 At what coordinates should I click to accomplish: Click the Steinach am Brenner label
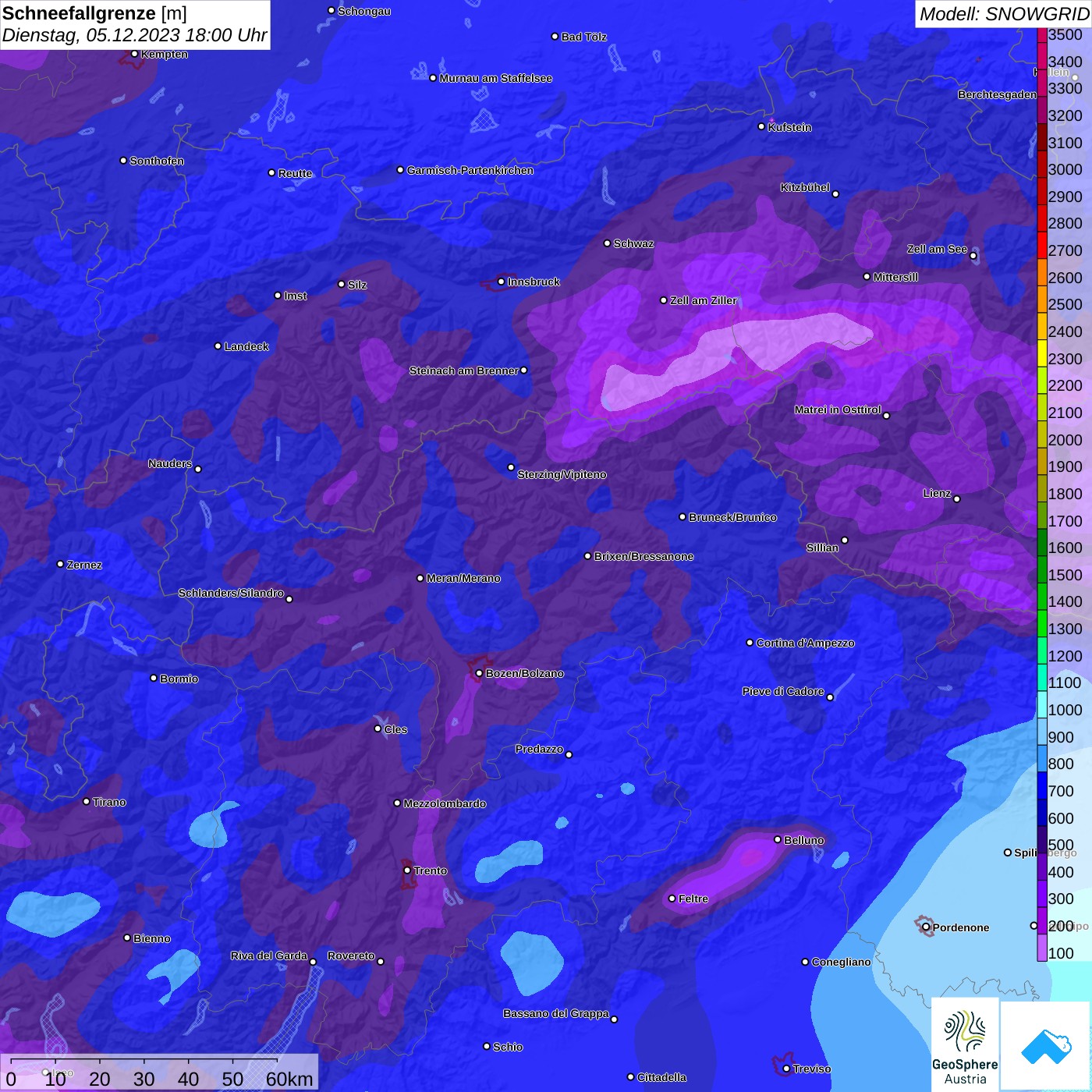click(463, 370)
